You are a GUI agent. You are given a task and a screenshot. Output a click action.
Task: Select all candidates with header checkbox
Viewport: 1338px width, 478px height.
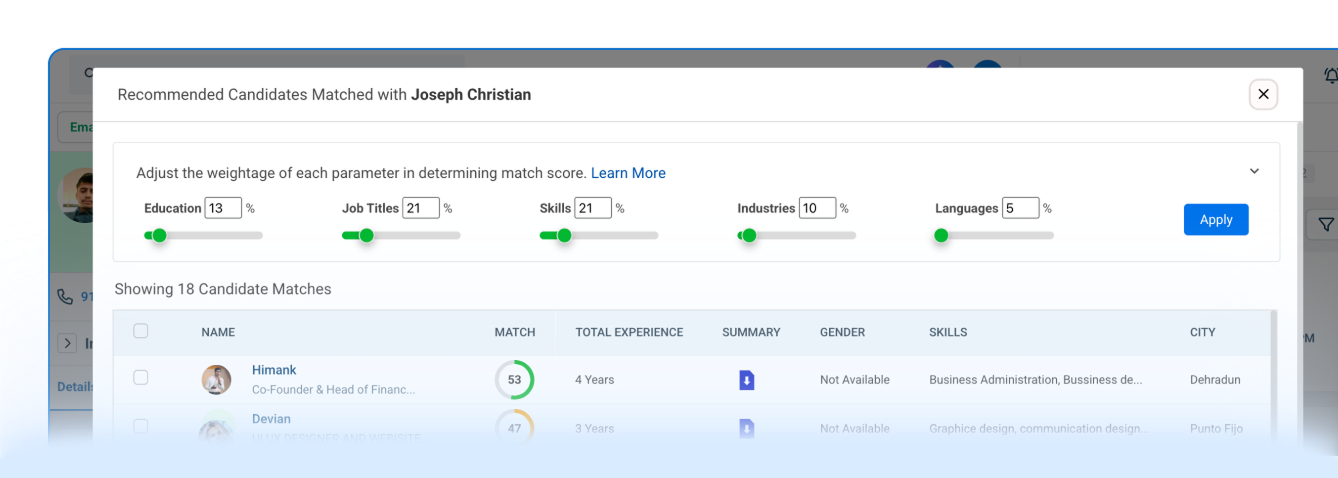[x=141, y=331]
